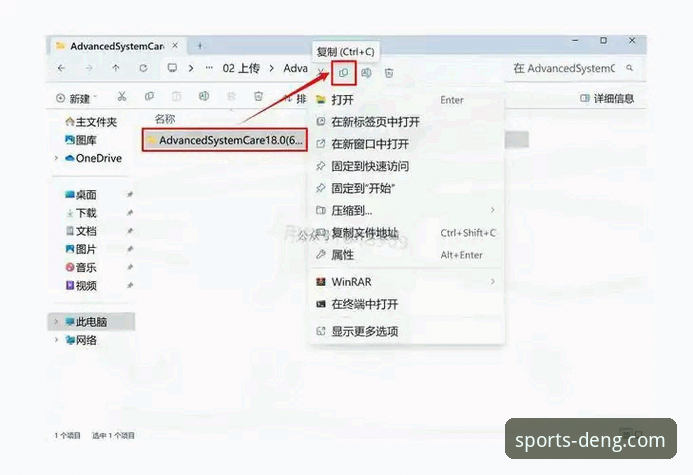Choose 显示更多选项 in the context menu
The width and height of the screenshot is (693, 475).
tap(407, 331)
